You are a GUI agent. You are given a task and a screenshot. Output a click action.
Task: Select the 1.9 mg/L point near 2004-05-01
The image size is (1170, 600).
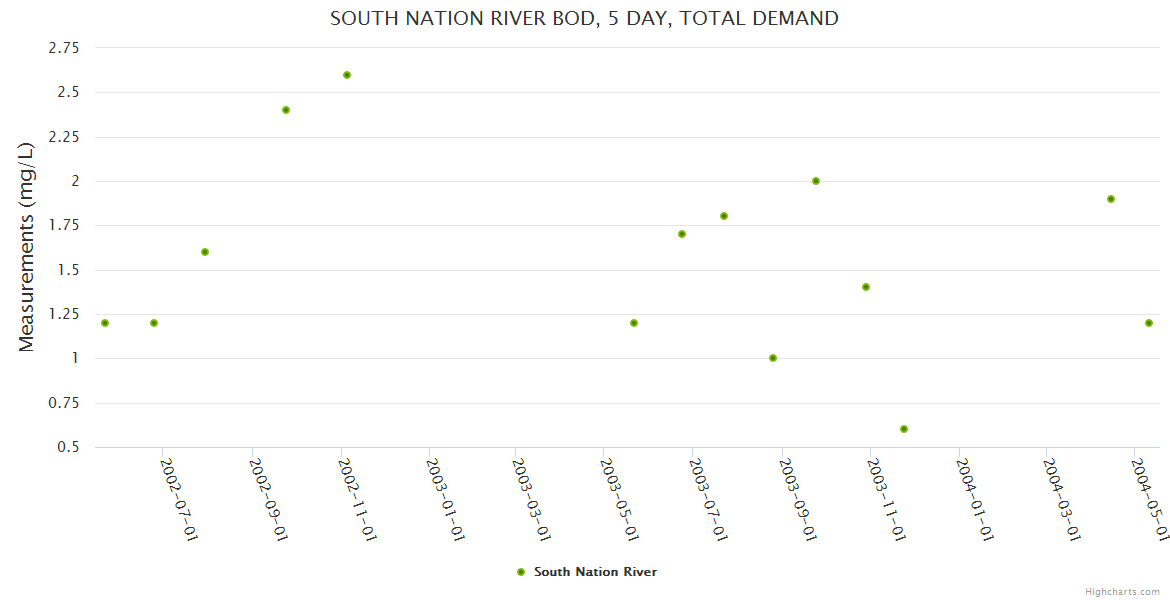click(x=1111, y=199)
